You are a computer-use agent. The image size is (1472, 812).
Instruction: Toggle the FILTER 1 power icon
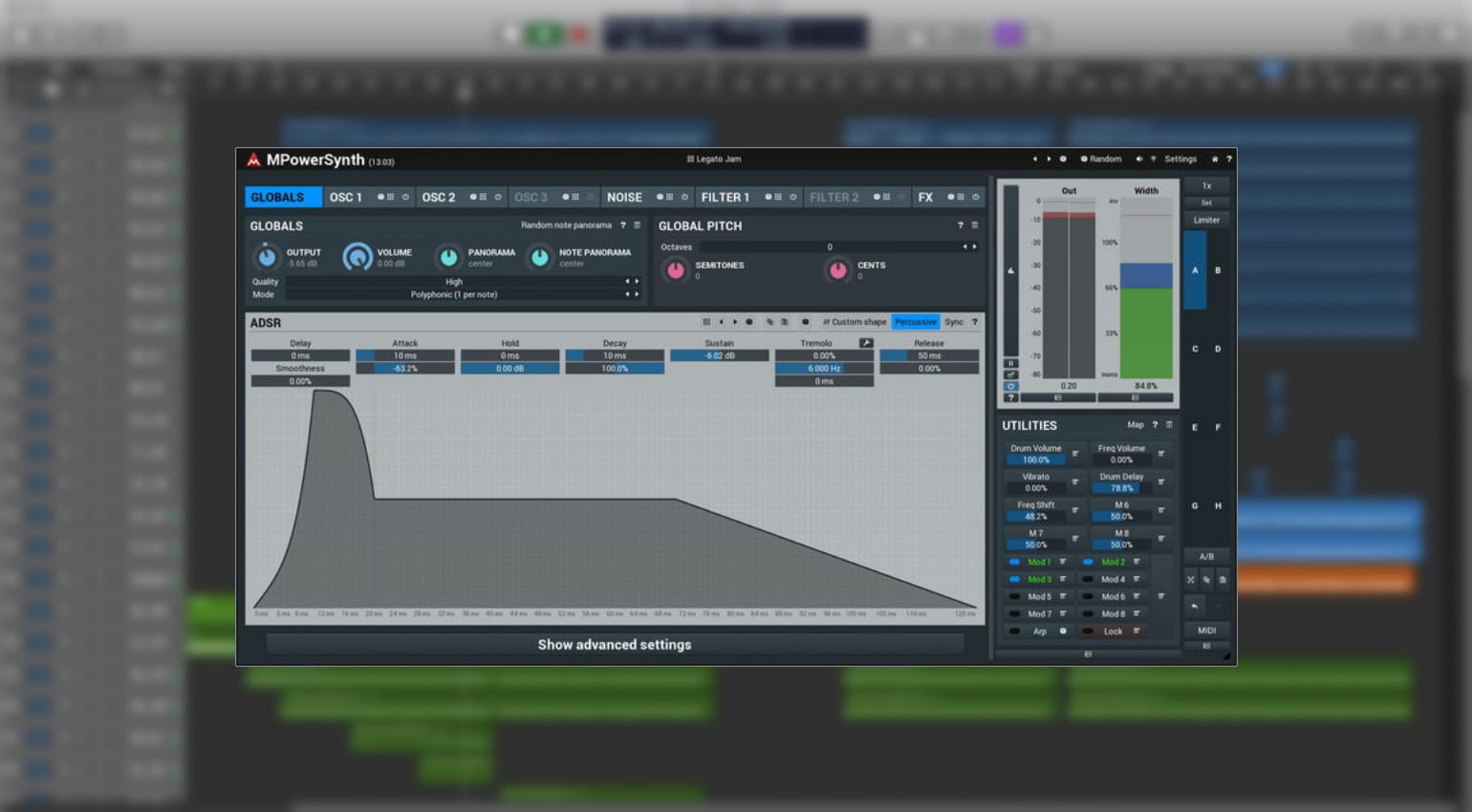click(x=792, y=198)
